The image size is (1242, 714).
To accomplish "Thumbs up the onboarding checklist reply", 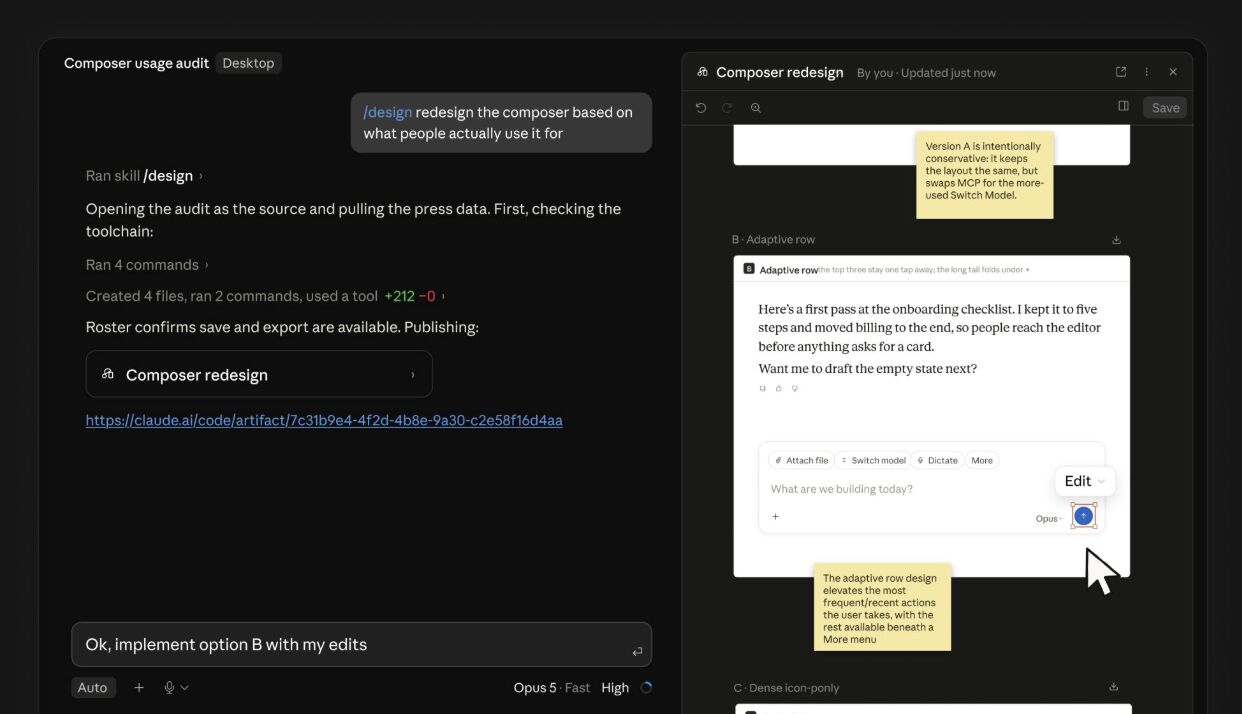I will [779, 388].
